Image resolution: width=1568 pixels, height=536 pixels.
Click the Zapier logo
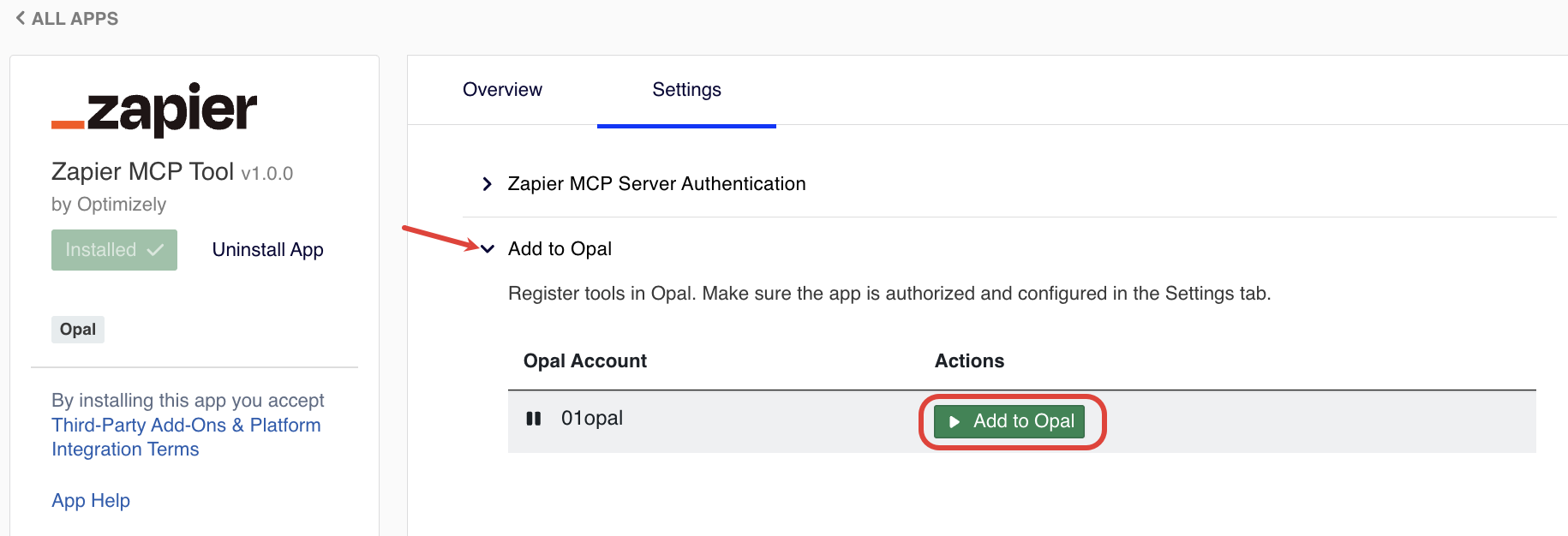click(x=154, y=110)
